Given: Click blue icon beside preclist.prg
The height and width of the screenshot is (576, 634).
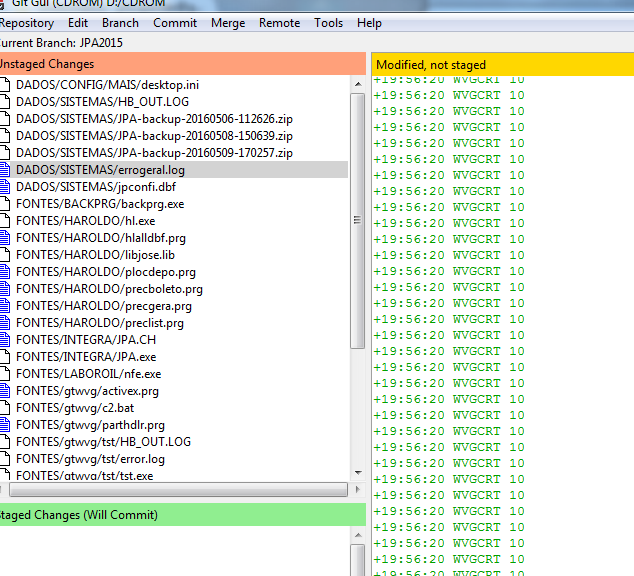Looking at the screenshot, I should 4,323.
